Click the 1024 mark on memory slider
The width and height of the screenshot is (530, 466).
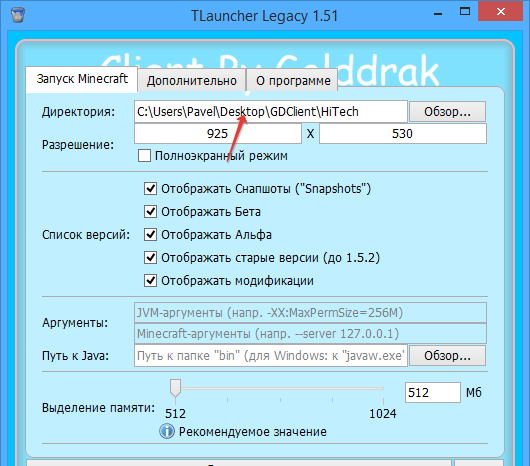pos(383,413)
